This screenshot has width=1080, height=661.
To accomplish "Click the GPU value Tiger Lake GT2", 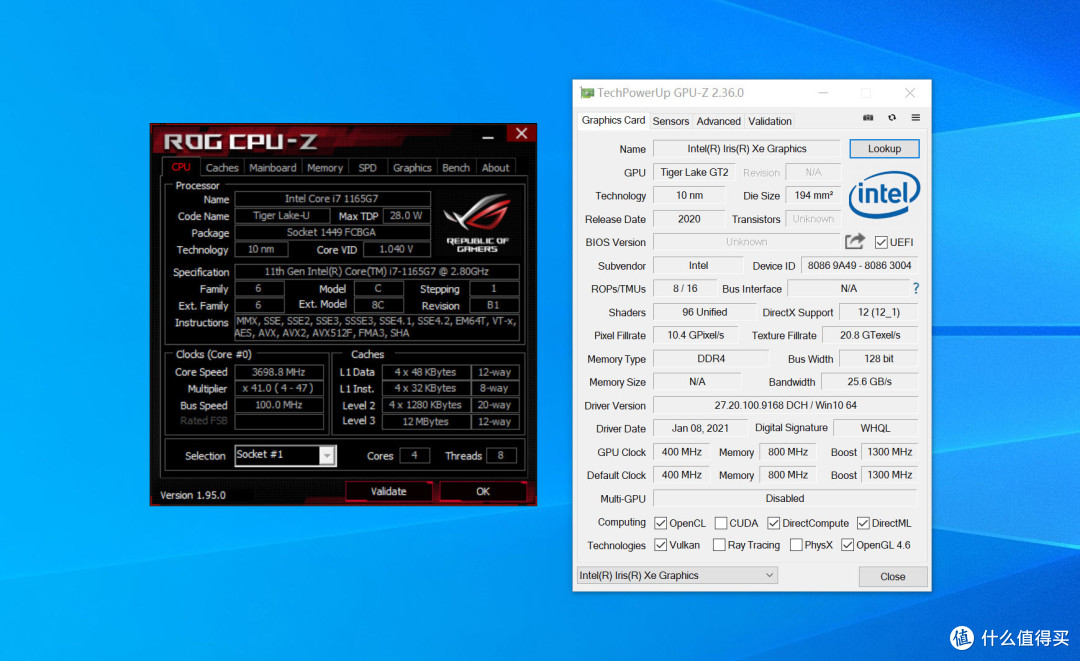I will [x=694, y=172].
